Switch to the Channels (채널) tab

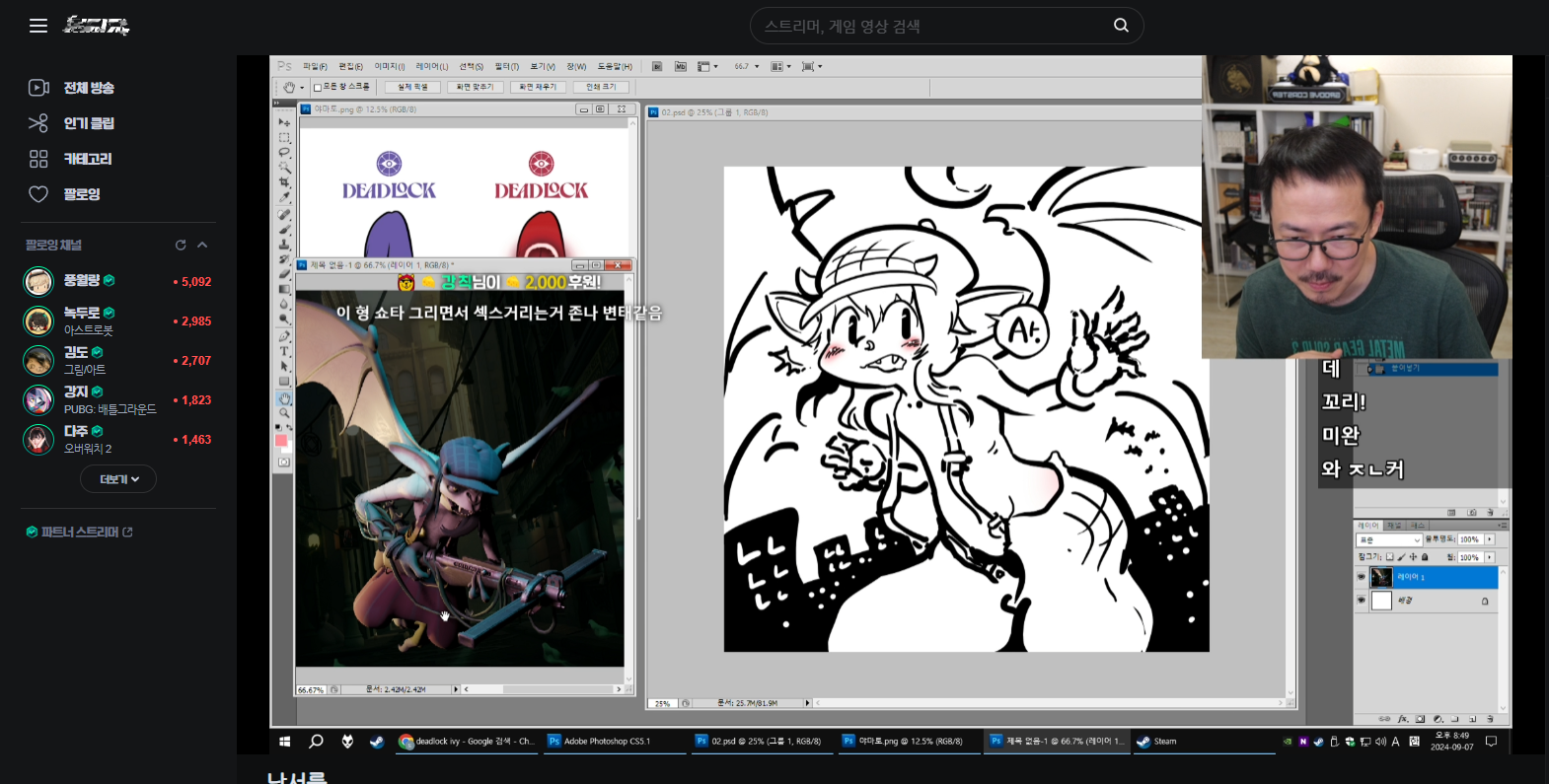pos(1394,525)
